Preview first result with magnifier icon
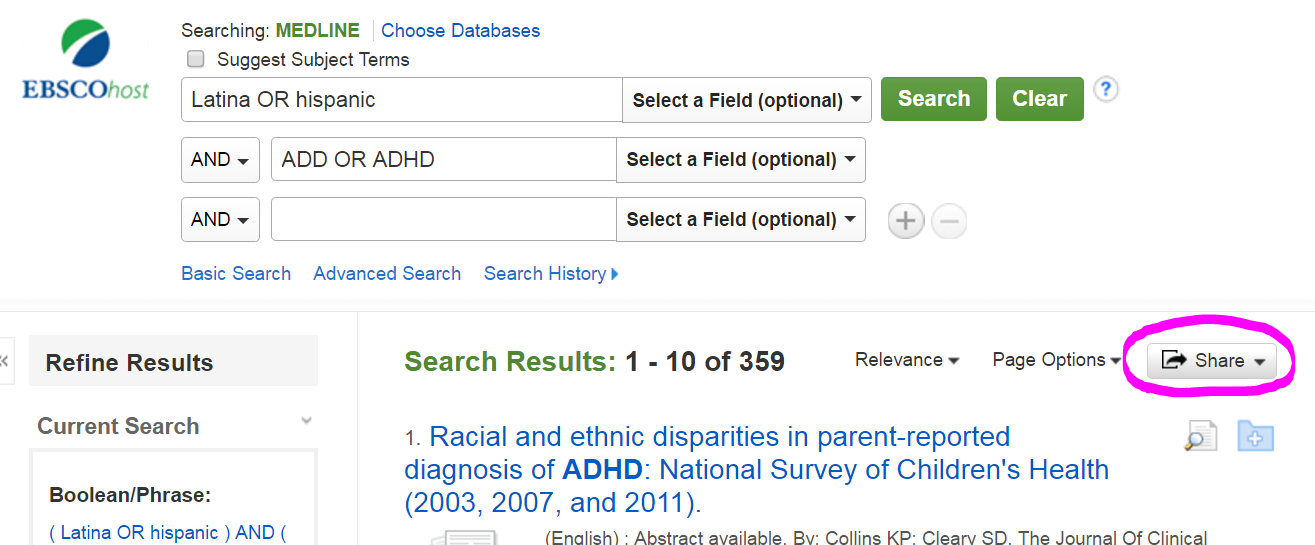Screen dimensions: 1315x545 pyautogui.click(x=1200, y=436)
